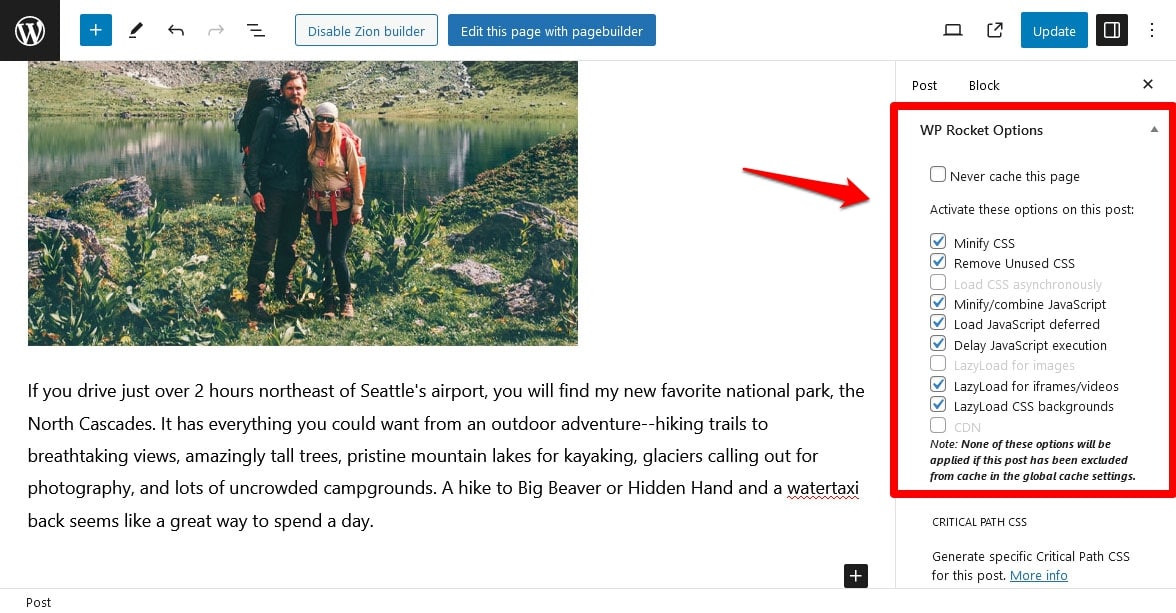1176x613 pixels.
Task: Uncheck the Minify CSS option
Action: tap(938, 242)
